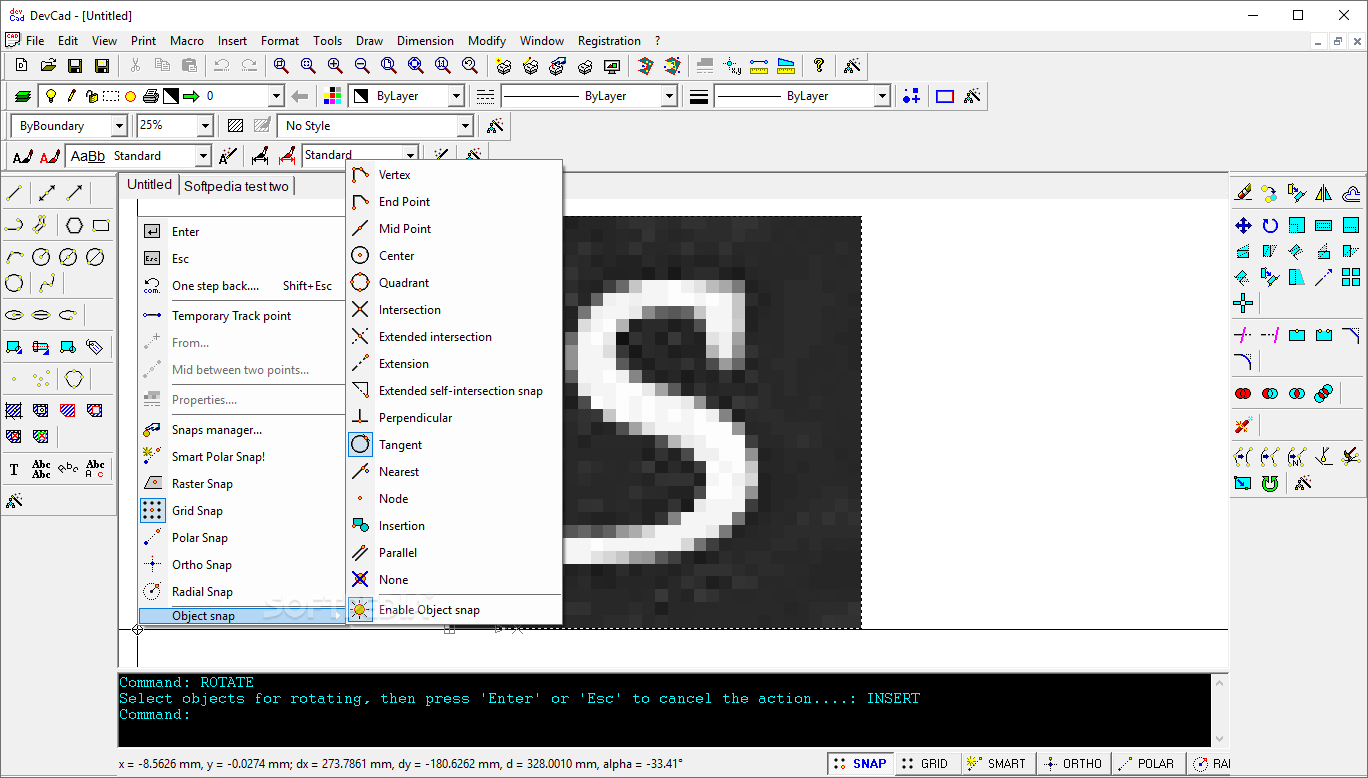The height and width of the screenshot is (778, 1368).
Task: Toggle SMART in the status bar
Action: pyautogui.click(x=997, y=763)
